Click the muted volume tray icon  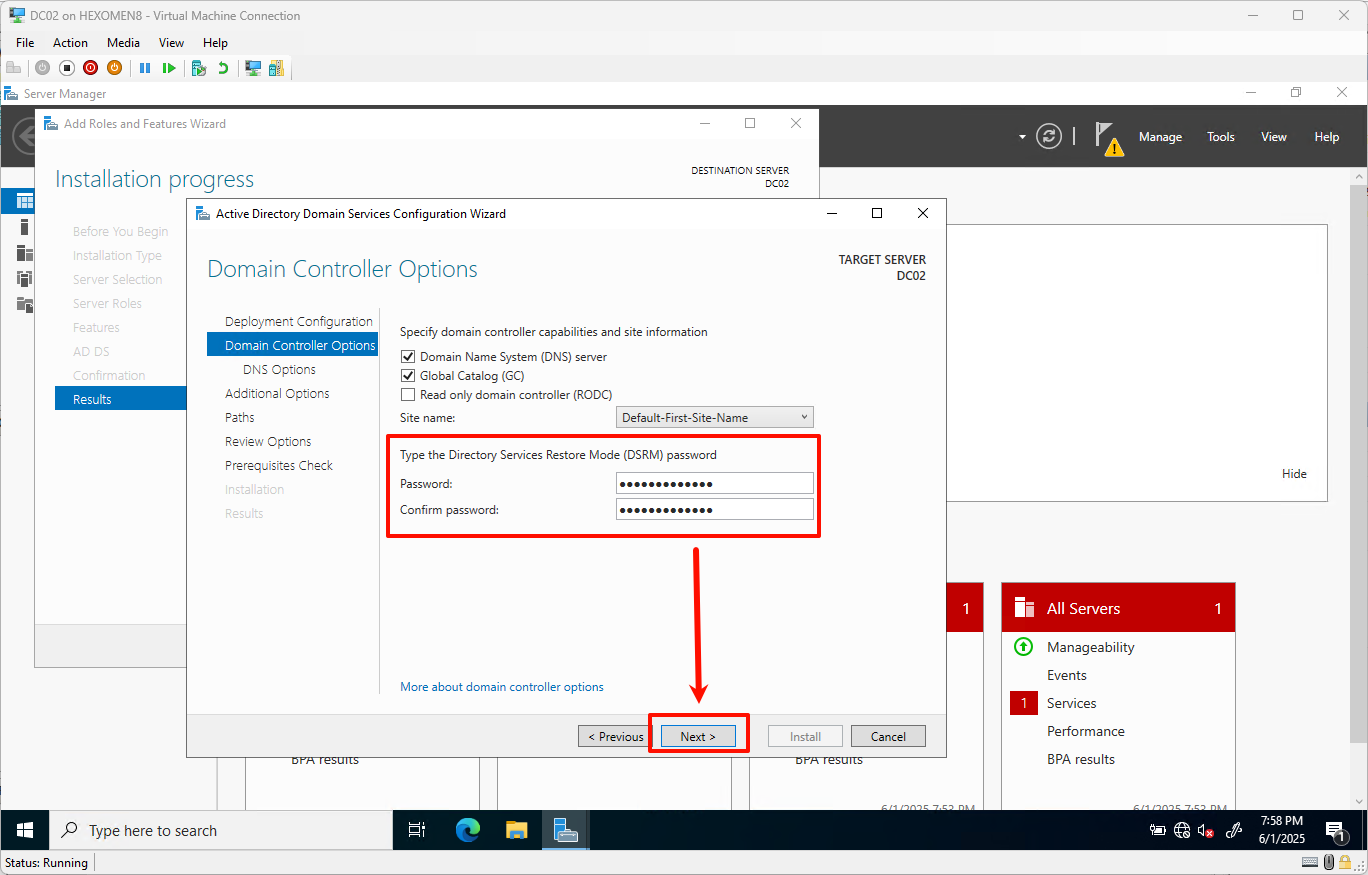pos(1206,830)
